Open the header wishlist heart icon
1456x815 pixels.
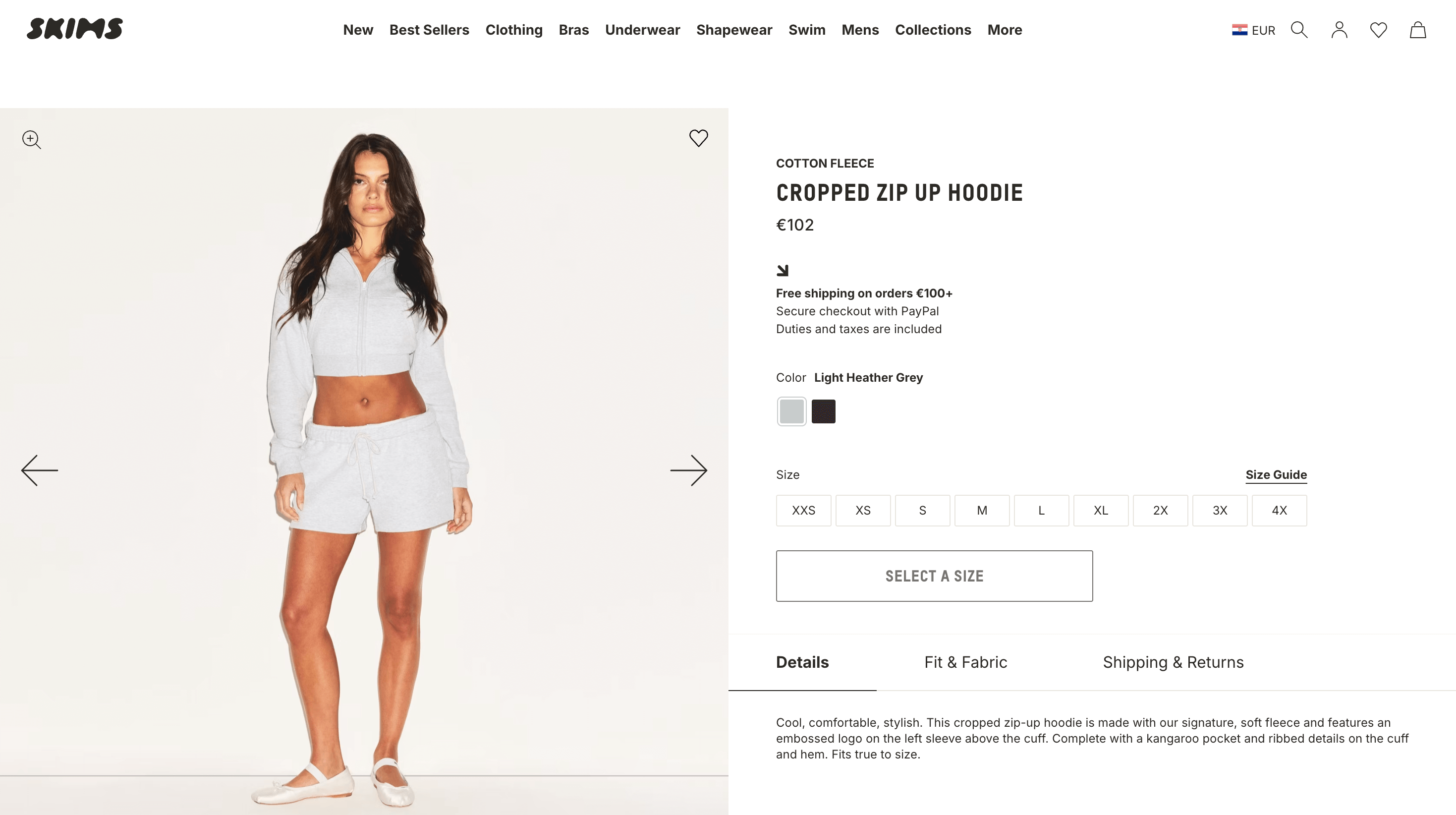(1378, 30)
